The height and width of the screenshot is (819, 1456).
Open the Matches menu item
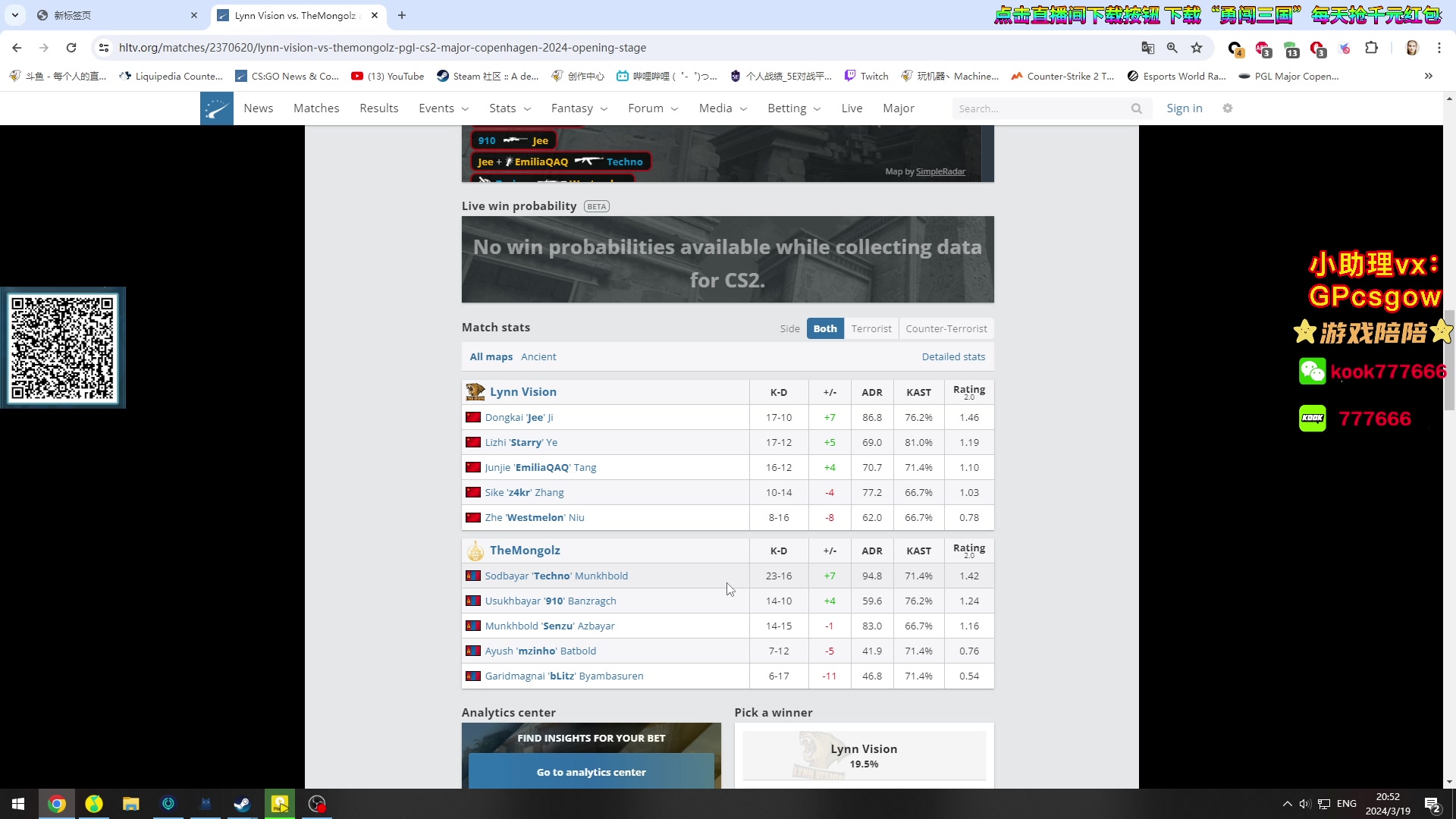(x=316, y=108)
